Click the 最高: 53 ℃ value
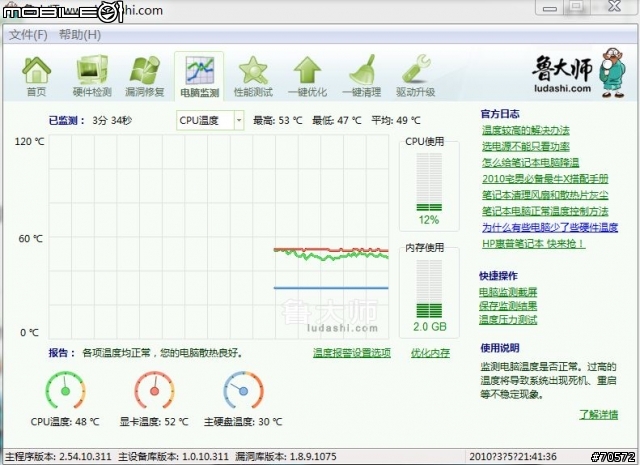This screenshot has width=640, height=465. 278,120
